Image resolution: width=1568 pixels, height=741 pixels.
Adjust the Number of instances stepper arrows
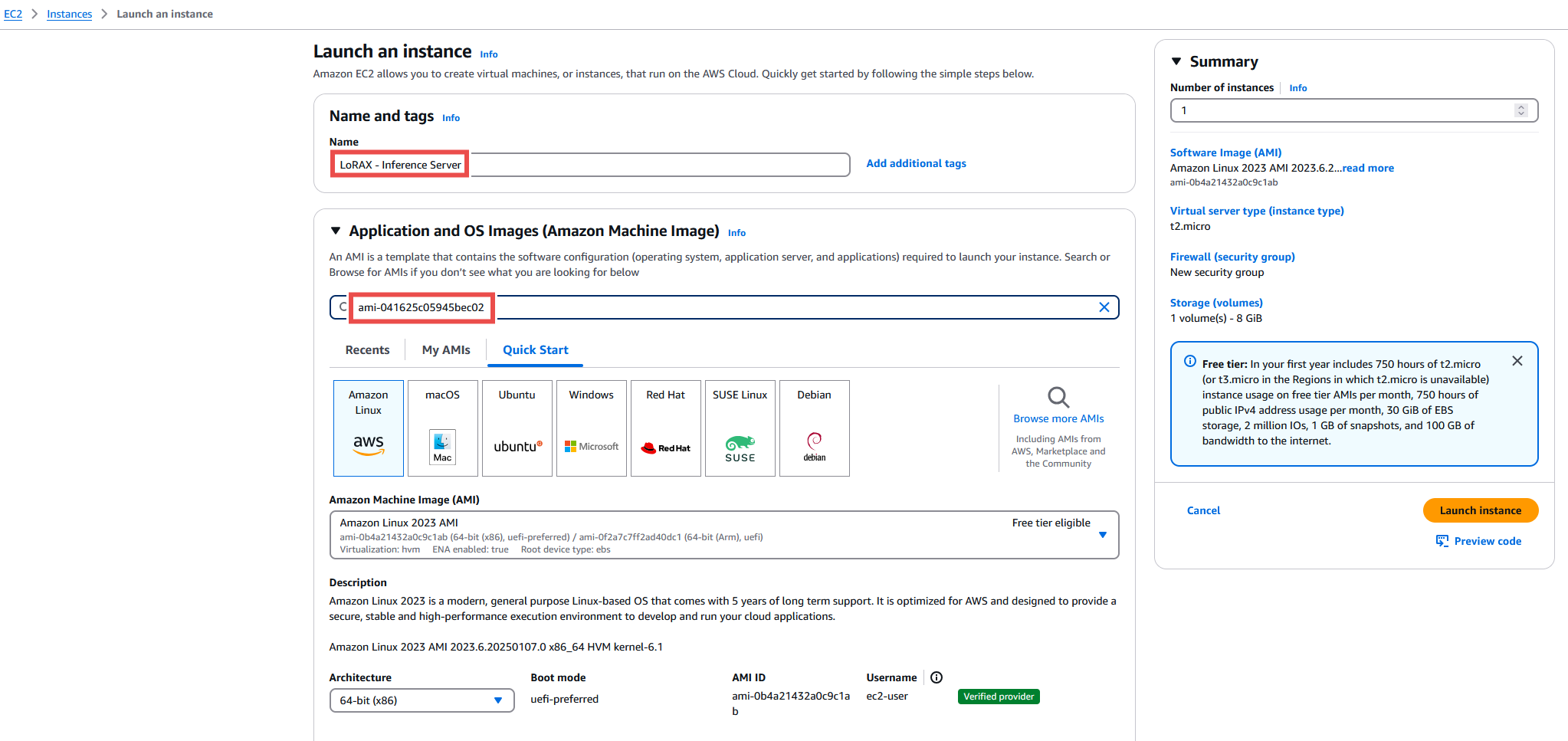click(x=1521, y=110)
